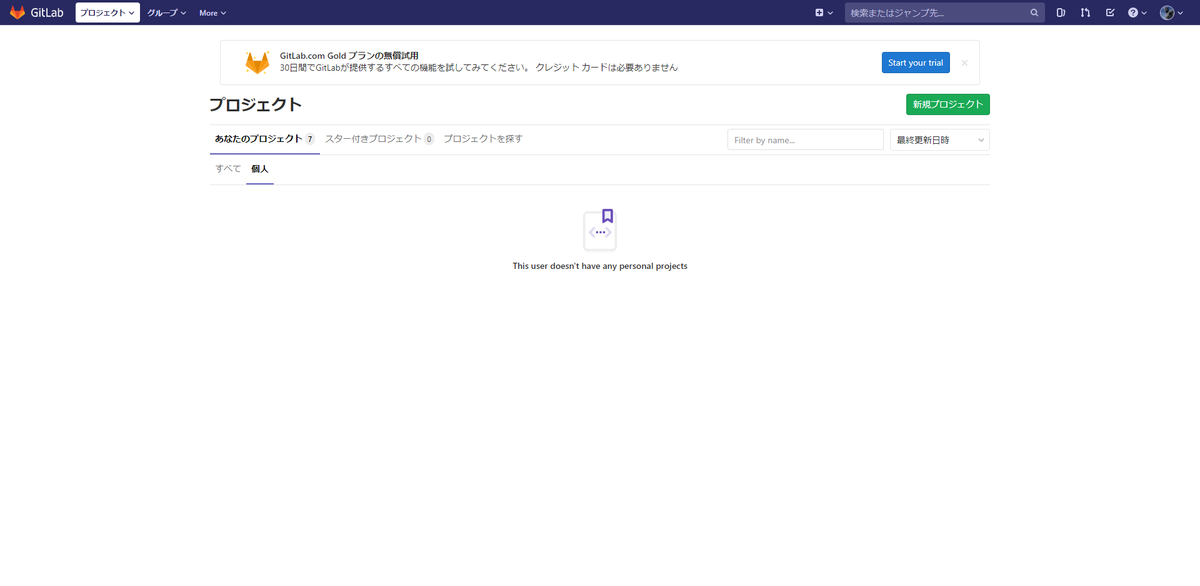The height and width of the screenshot is (586, 1200).
Task: Open your profile avatar menu
Action: (x=1167, y=12)
